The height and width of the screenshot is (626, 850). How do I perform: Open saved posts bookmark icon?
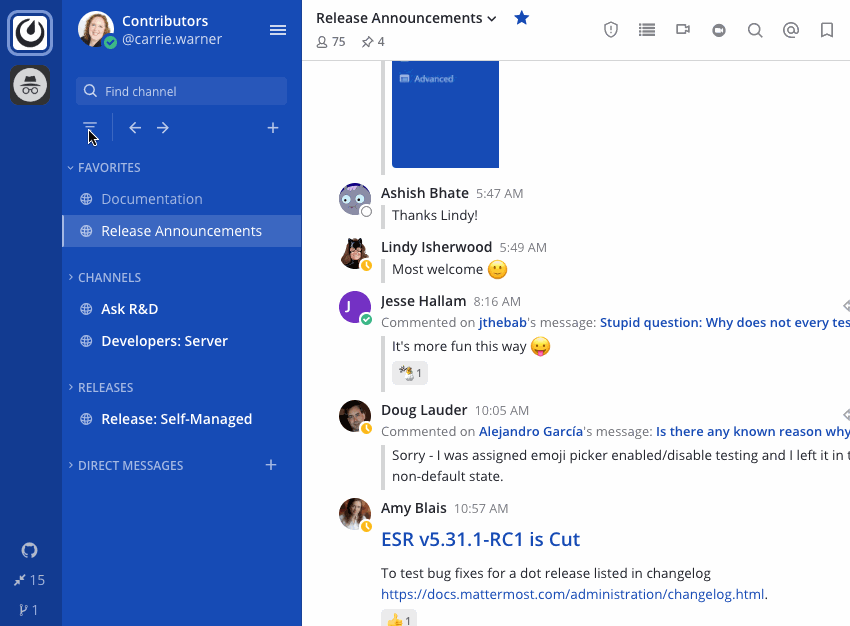click(827, 30)
